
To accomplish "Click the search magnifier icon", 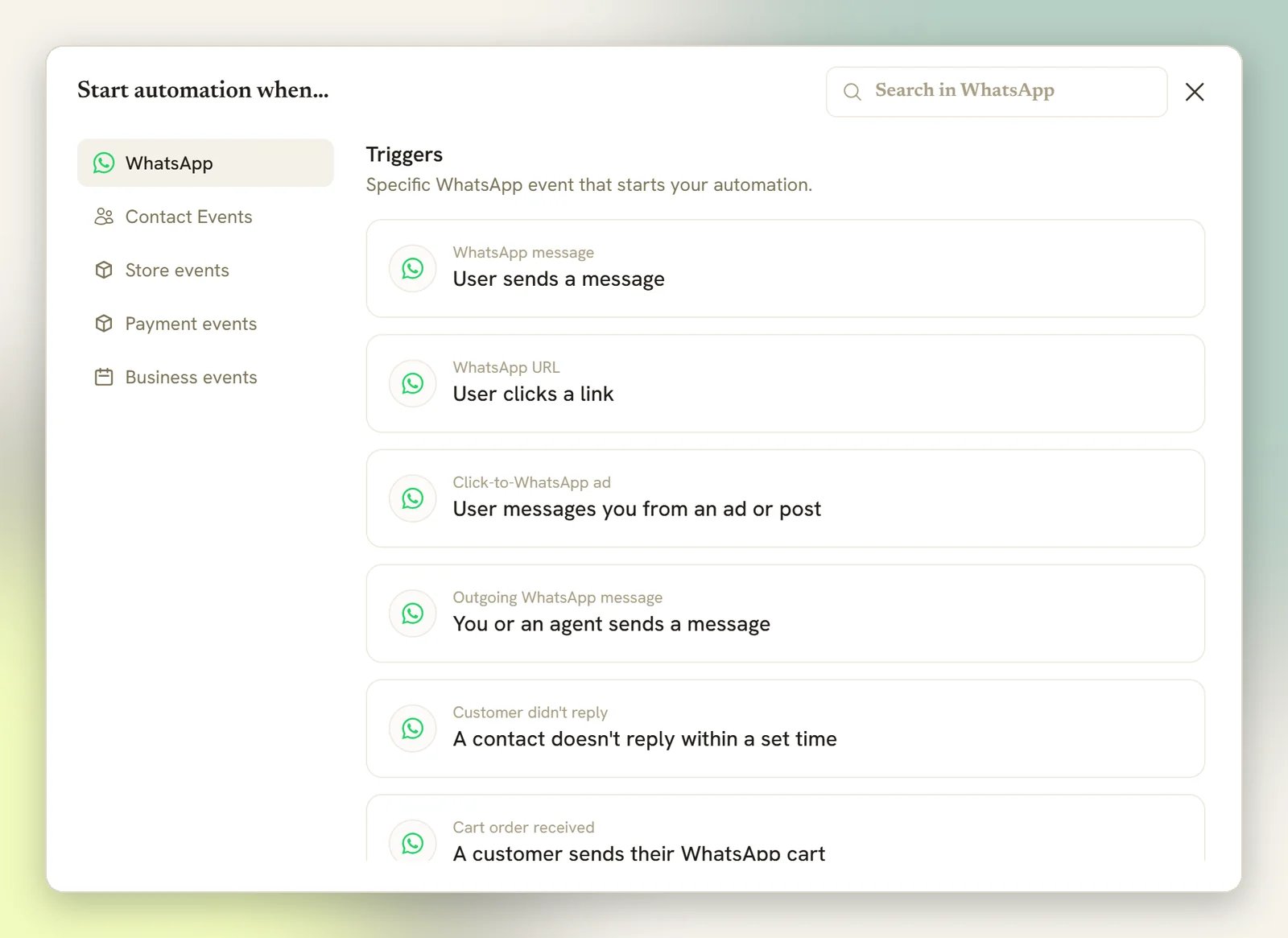I will (852, 92).
